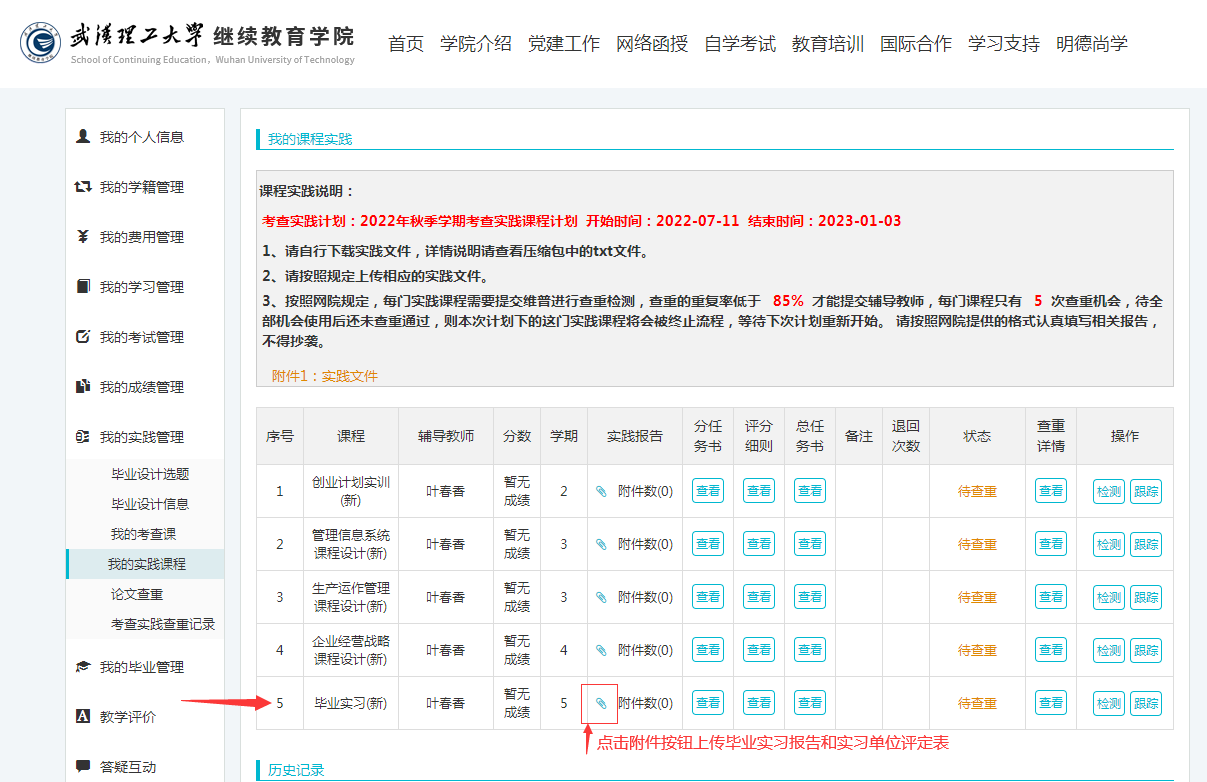This screenshot has width=1207, height=782.
Task: Click the speech bubble icon beside 答疑互动
Action: (83, 767)
